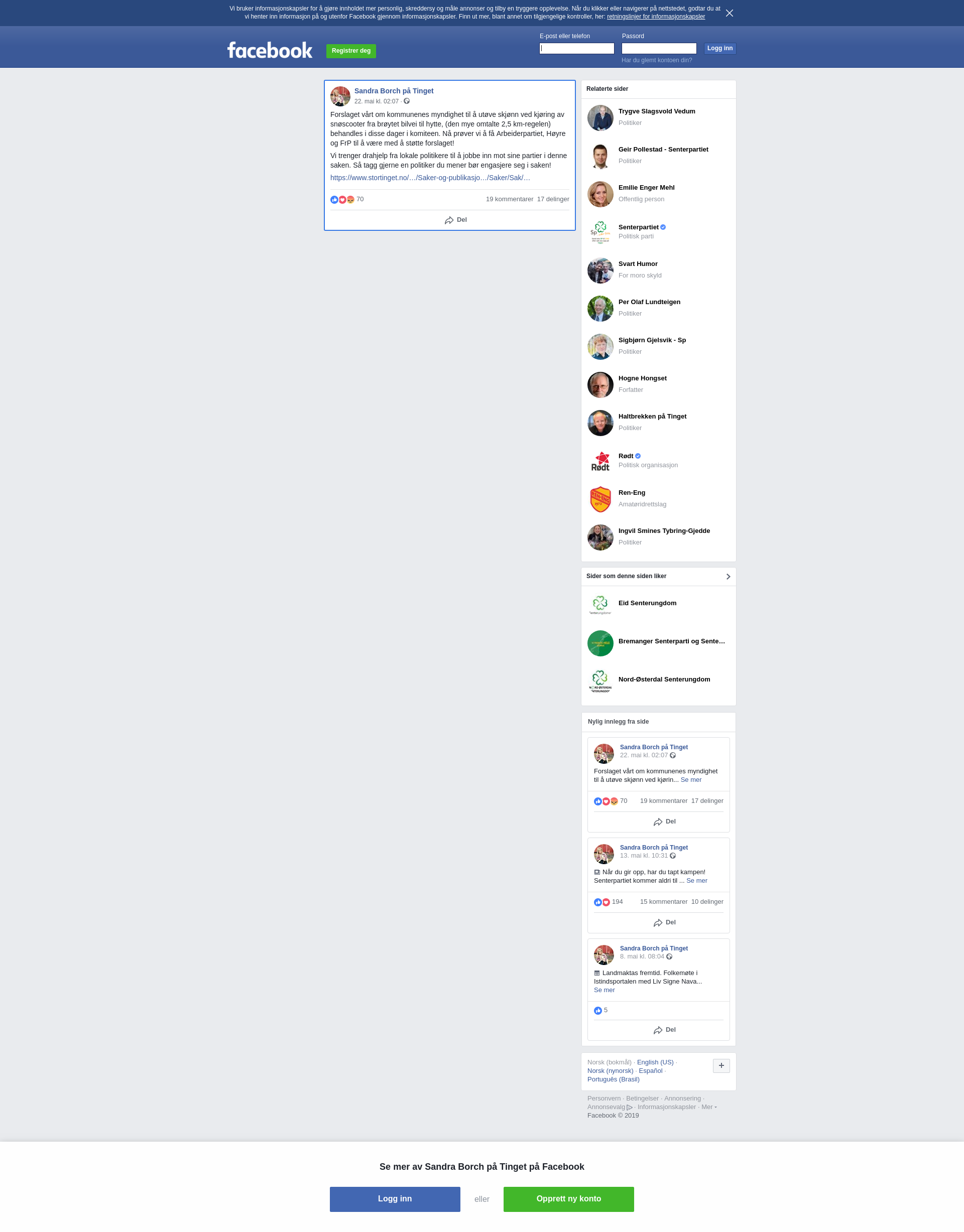Click share icon on 13. mai post
964x1232 pixels.
click(x=658, y=923)
